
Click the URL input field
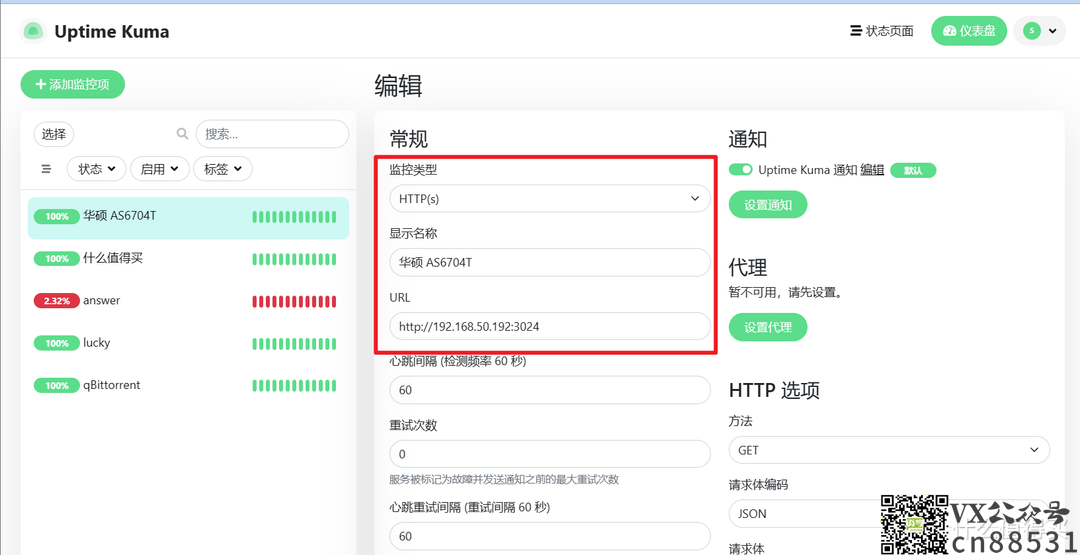coord(550,326)
